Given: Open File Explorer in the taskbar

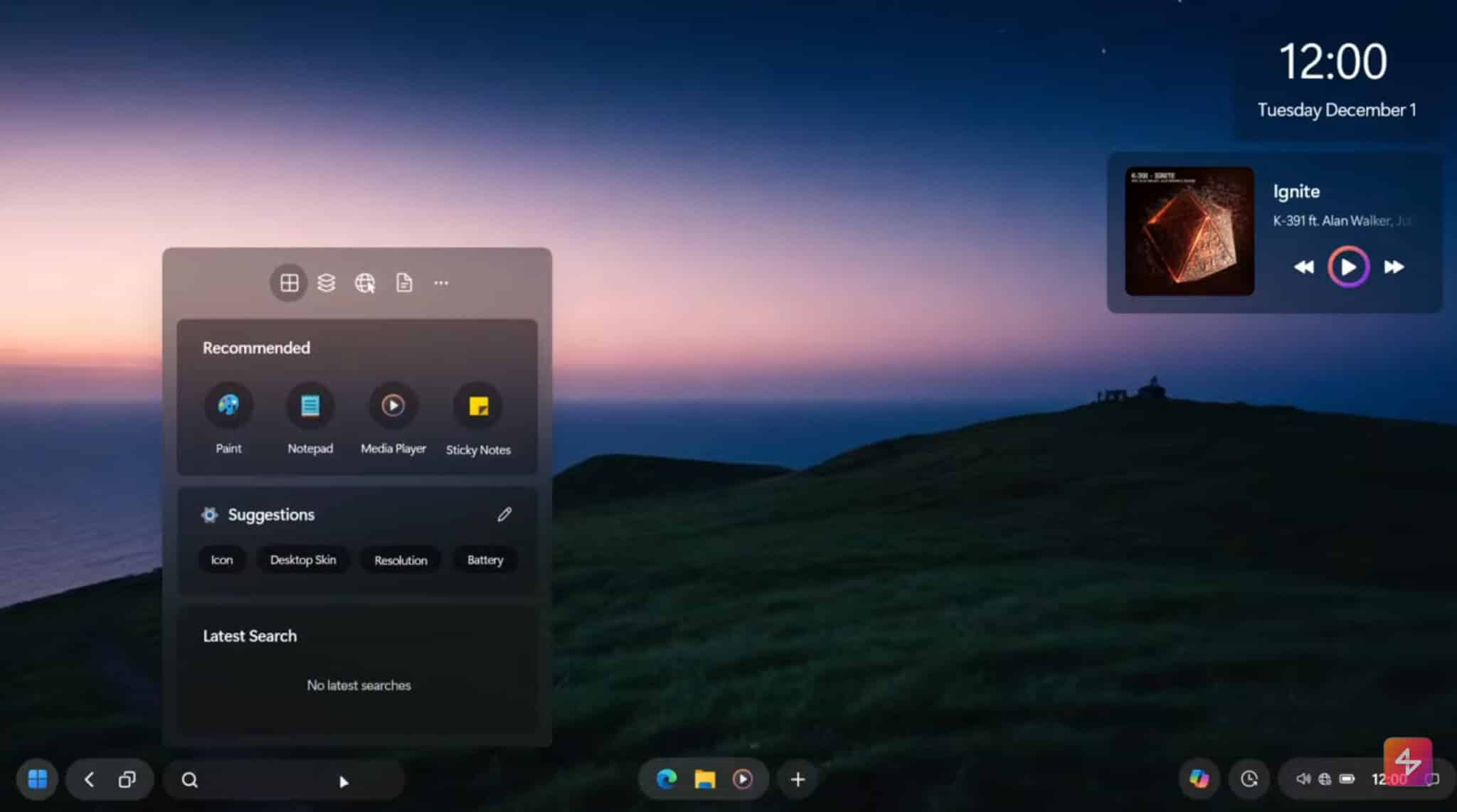Looking at the screenshot, I should tap(704, 779).
